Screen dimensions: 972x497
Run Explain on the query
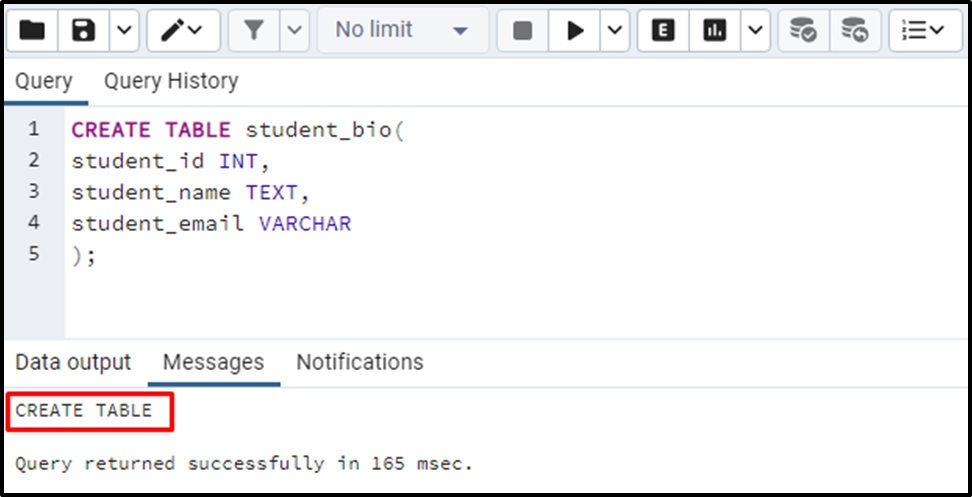click(663, 30)
